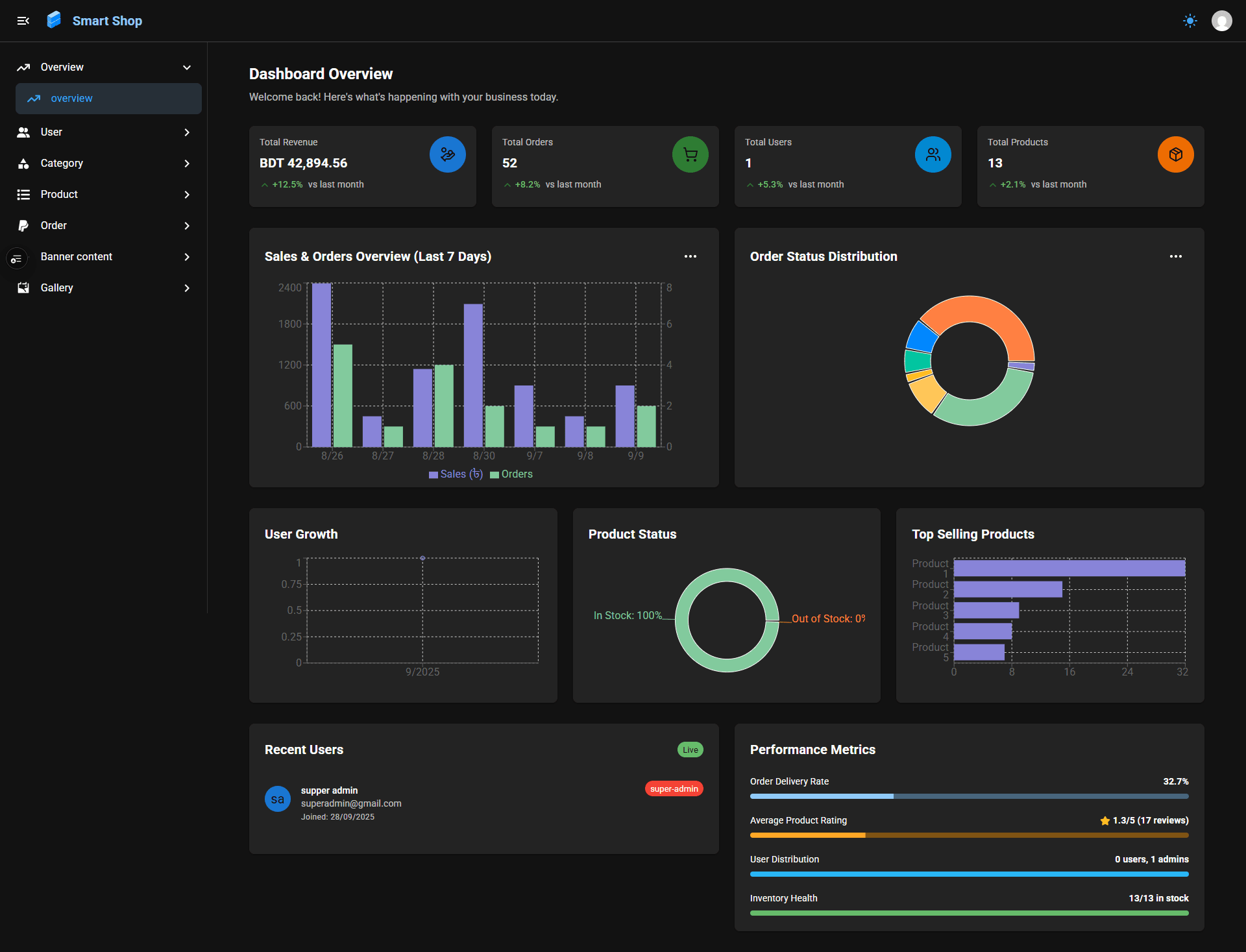This screenshot has height=952, width=1246.
Task: Switch to light mode via the sun icon
Action: coord(1190,21)
